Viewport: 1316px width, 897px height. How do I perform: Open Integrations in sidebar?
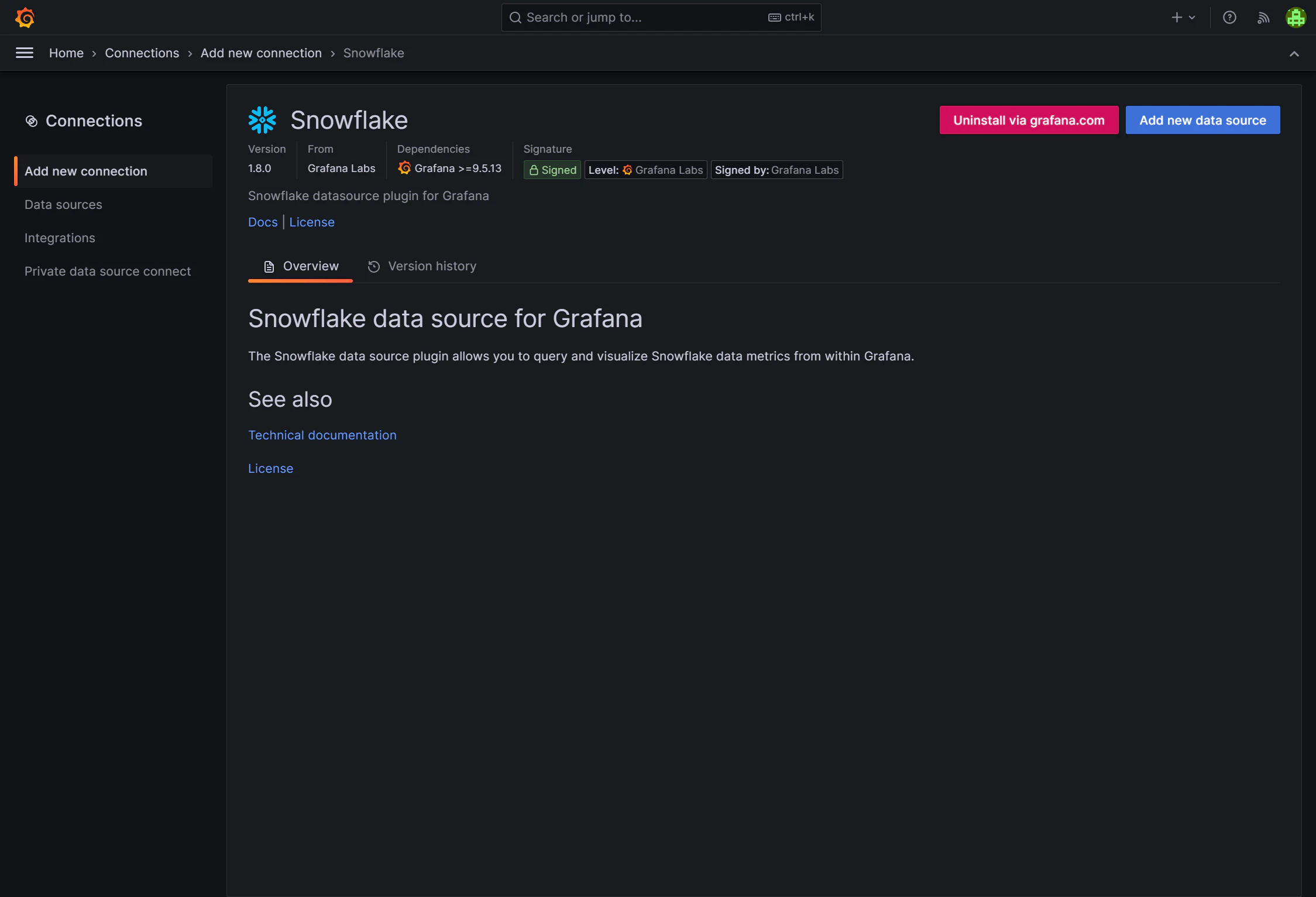click(x=60, y=238)
